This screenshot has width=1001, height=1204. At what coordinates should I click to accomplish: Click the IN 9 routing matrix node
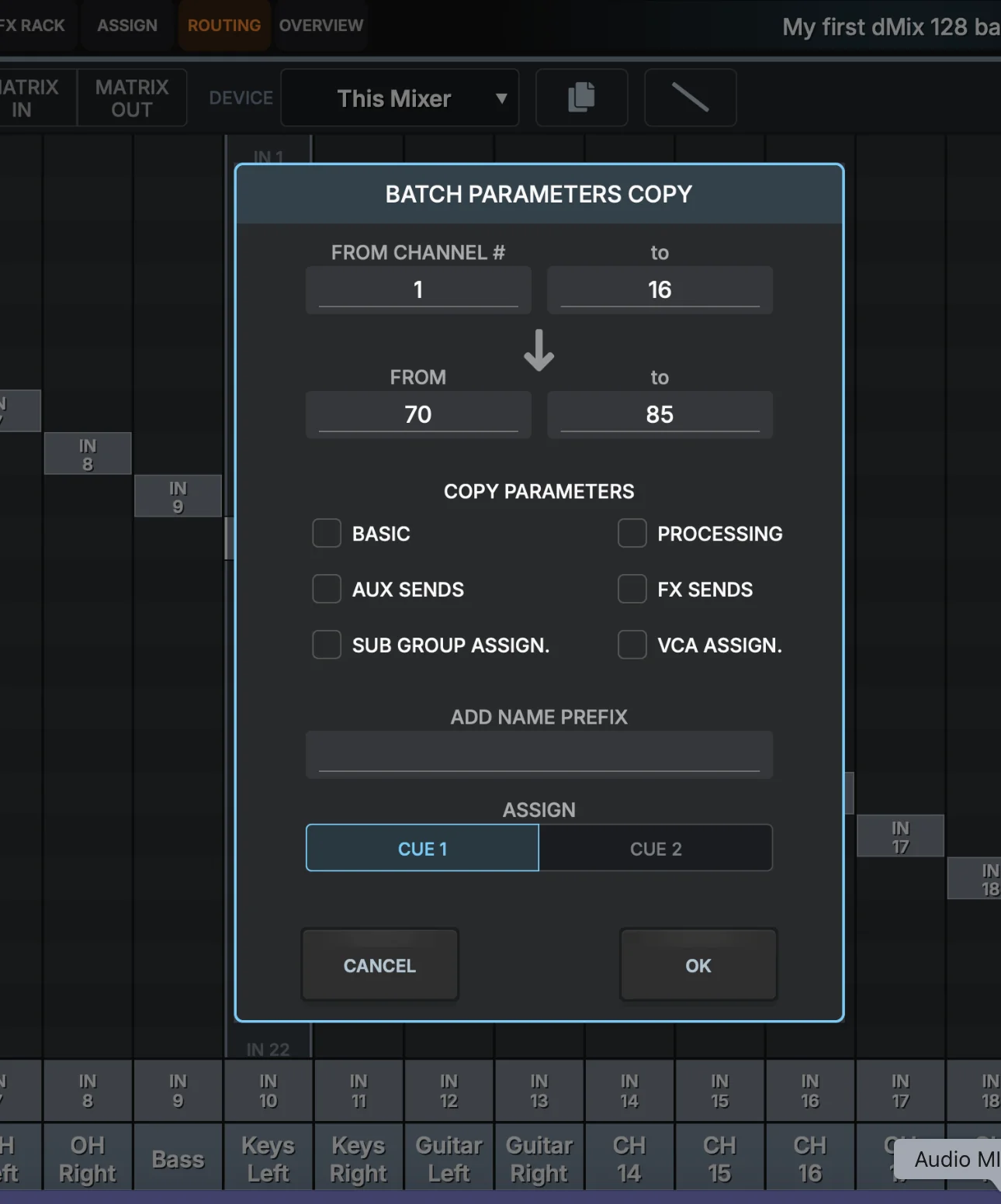tap(178, 496)
